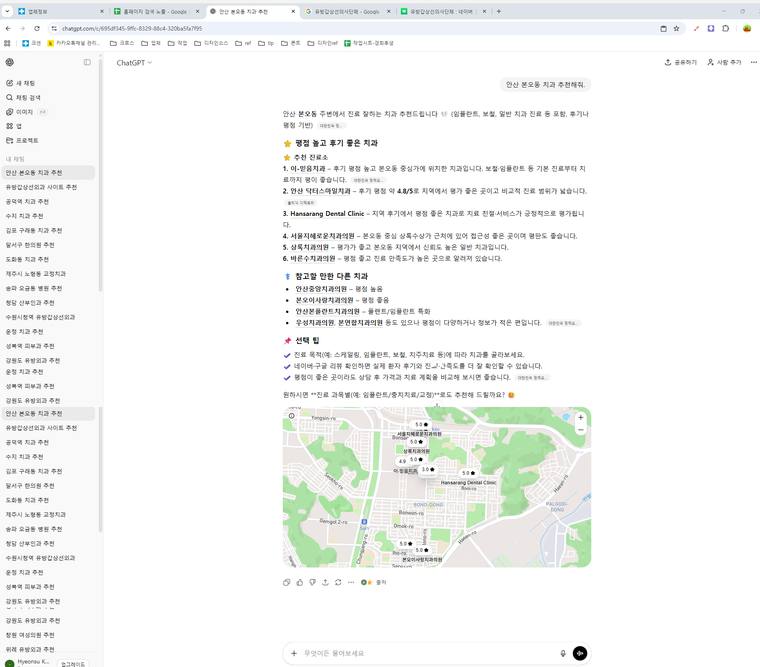Start a new chat from the sidebar
Image resolution: width=760 pixels, height=667 pixels.
(x=20, y=83)
